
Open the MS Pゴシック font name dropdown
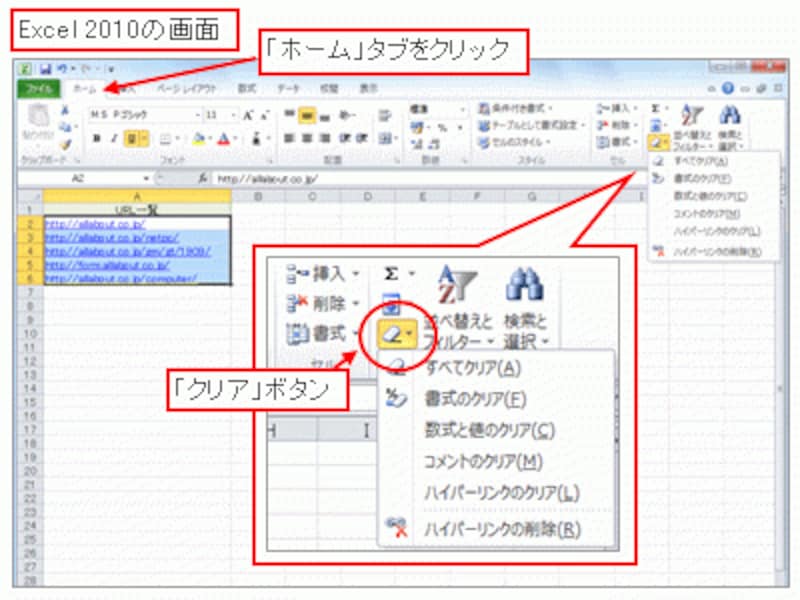(x=198, y=115)
